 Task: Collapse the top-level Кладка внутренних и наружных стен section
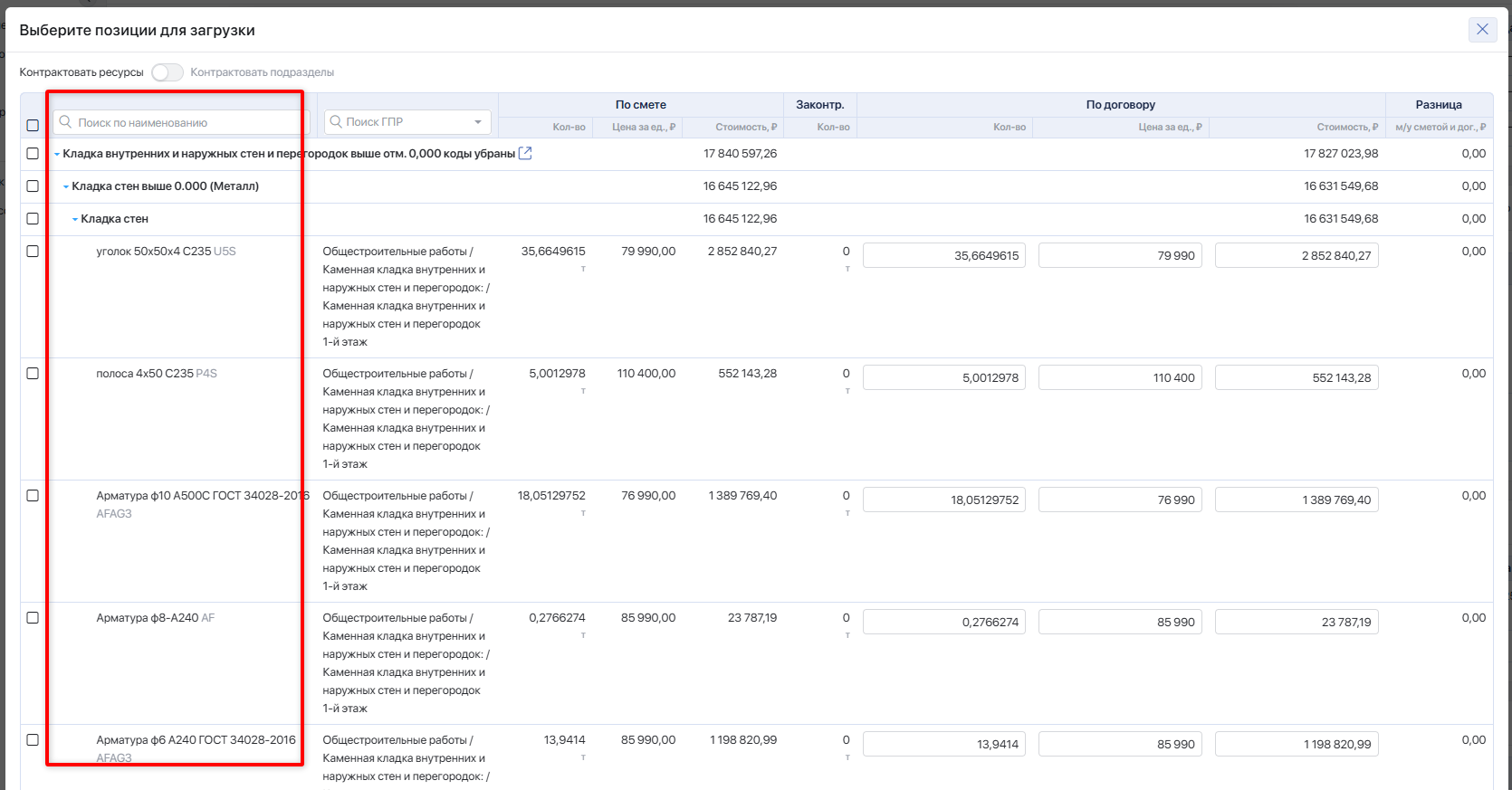[x=57, y=155]
